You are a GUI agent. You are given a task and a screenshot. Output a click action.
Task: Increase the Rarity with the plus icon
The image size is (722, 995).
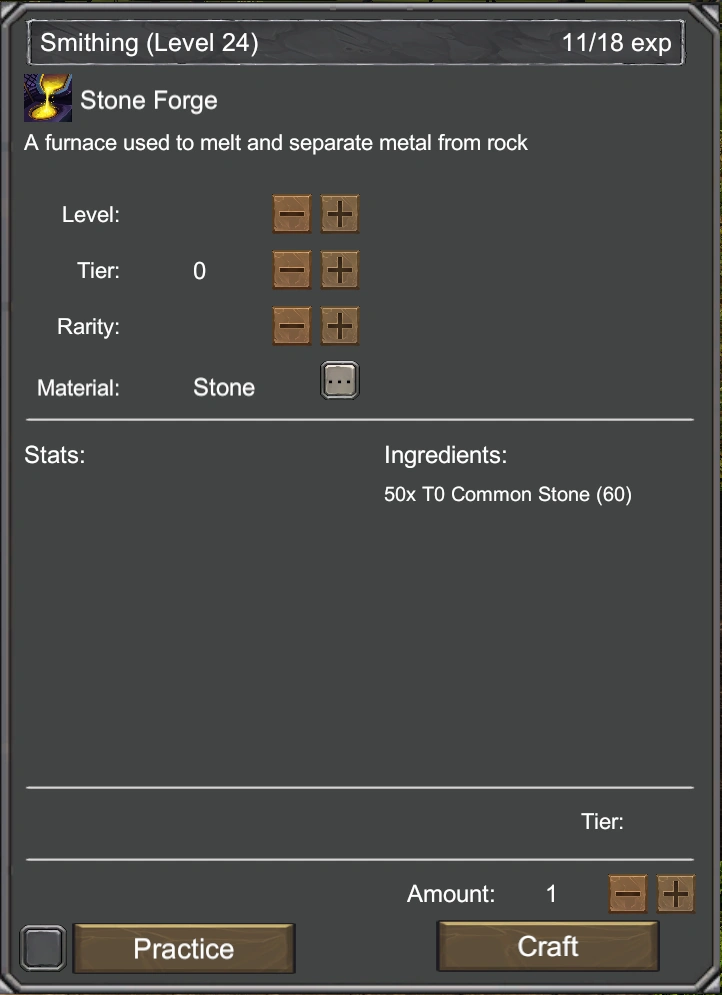click(x=338, y=326)
